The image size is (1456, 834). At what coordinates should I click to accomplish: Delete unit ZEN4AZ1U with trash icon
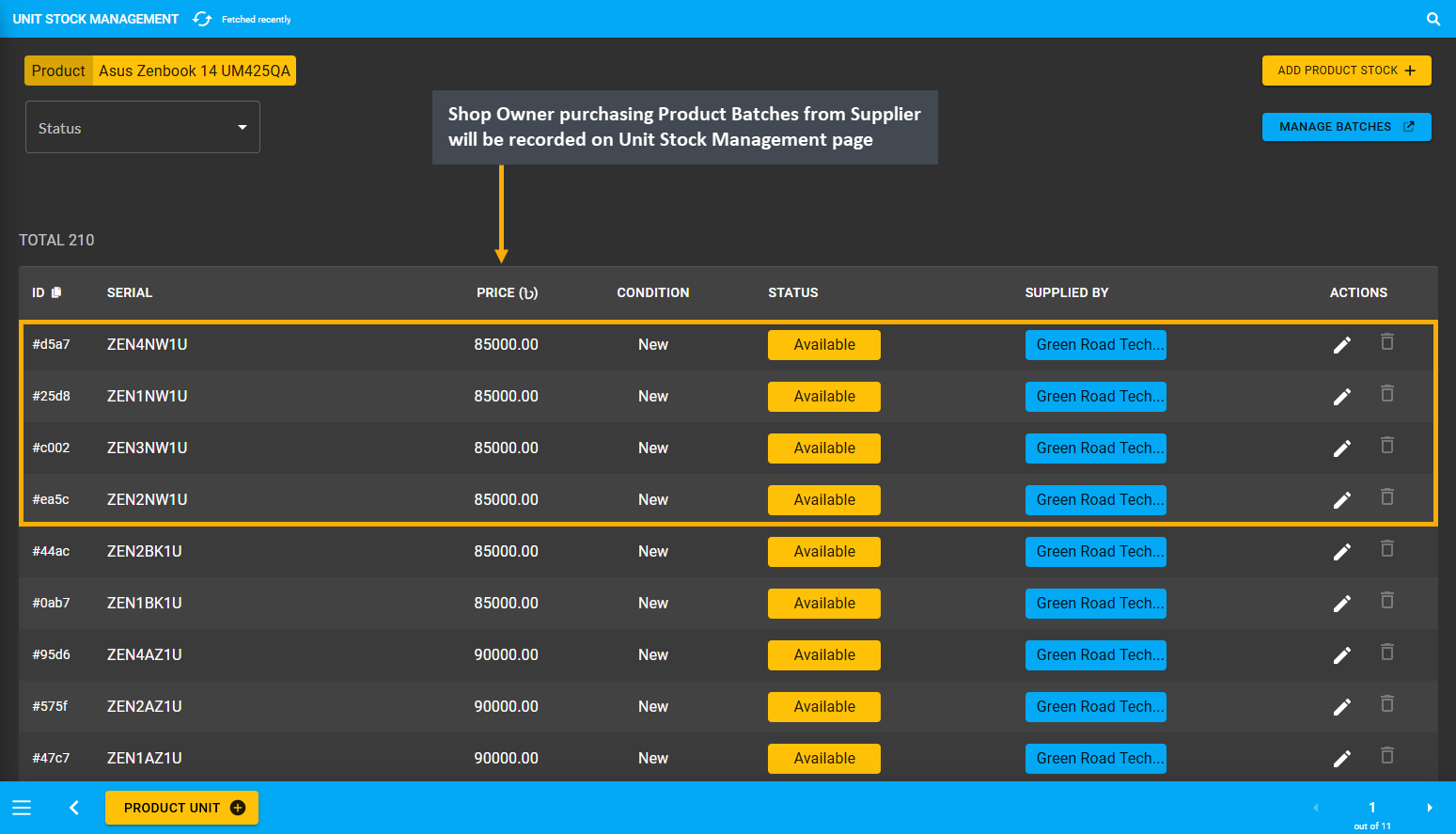pos(1387,653)
